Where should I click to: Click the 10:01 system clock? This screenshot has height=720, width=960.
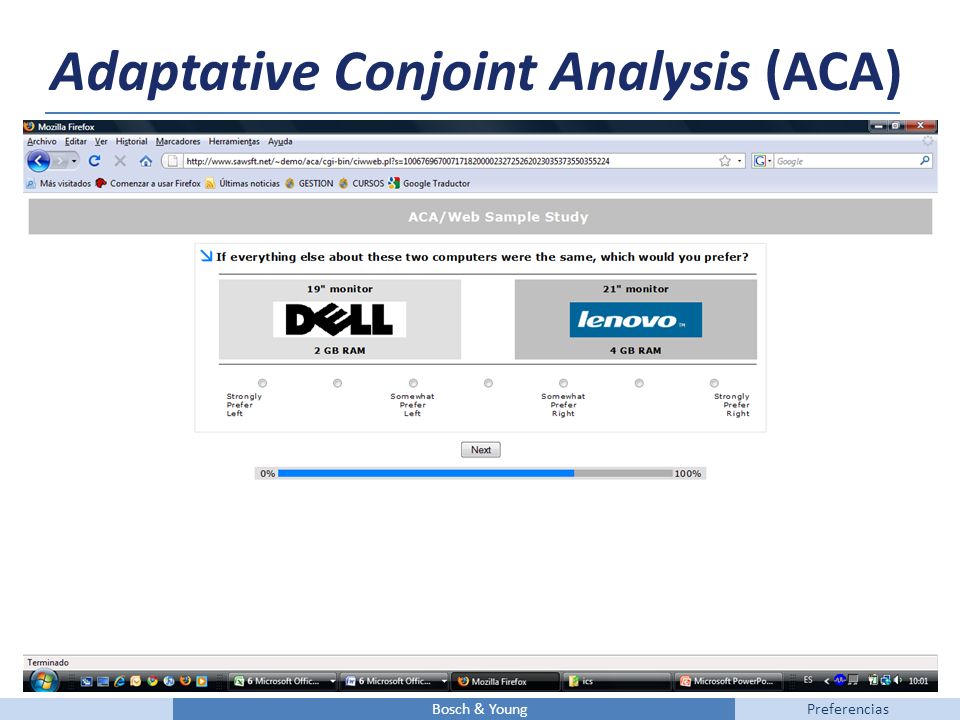(918, 681)
